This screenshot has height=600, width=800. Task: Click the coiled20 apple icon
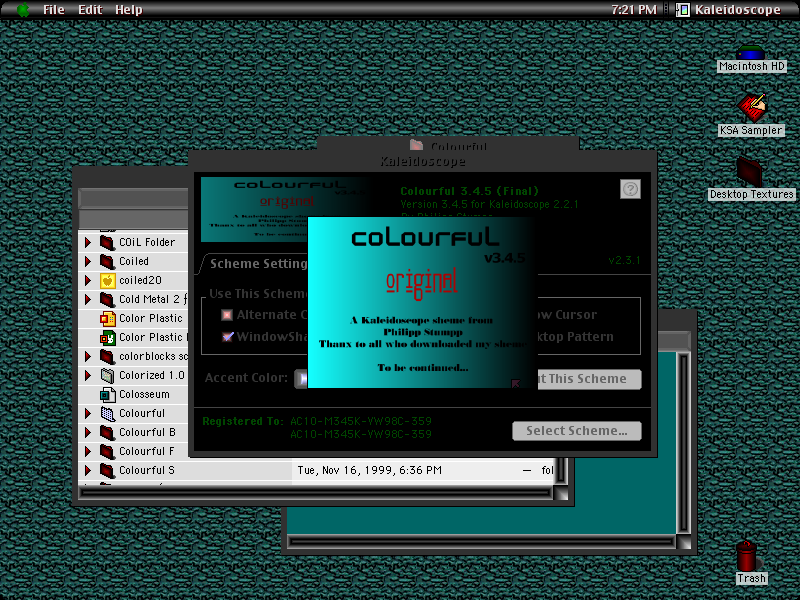click(107, 280)
